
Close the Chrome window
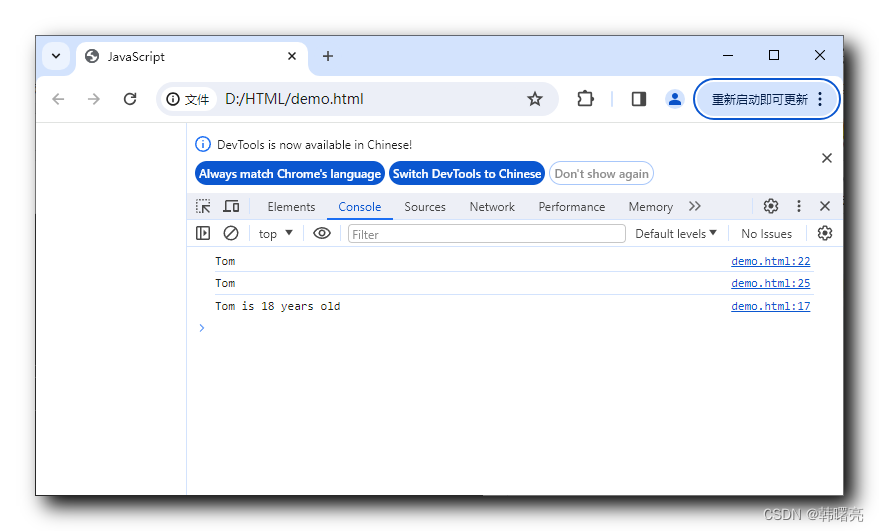coord(820,56)
